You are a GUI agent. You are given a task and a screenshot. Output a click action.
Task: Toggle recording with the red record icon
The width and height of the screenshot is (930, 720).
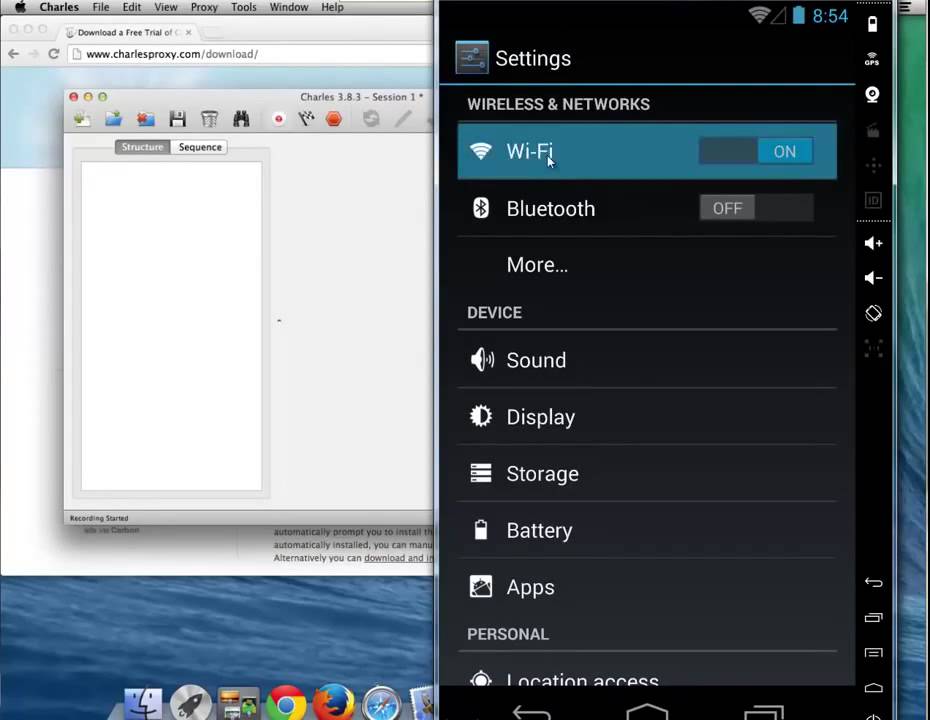point(278,119)
